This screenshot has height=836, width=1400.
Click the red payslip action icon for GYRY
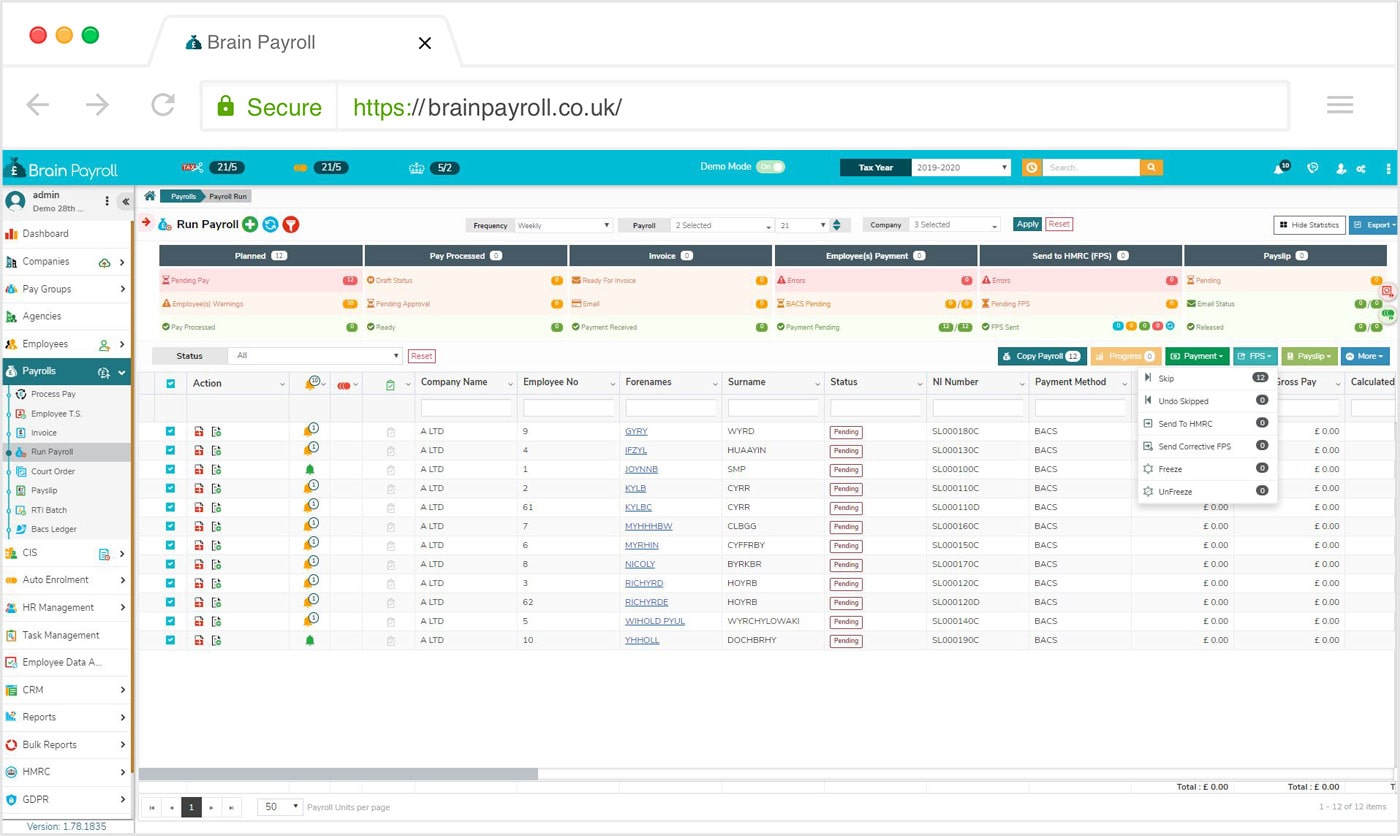tap(199, 431)
